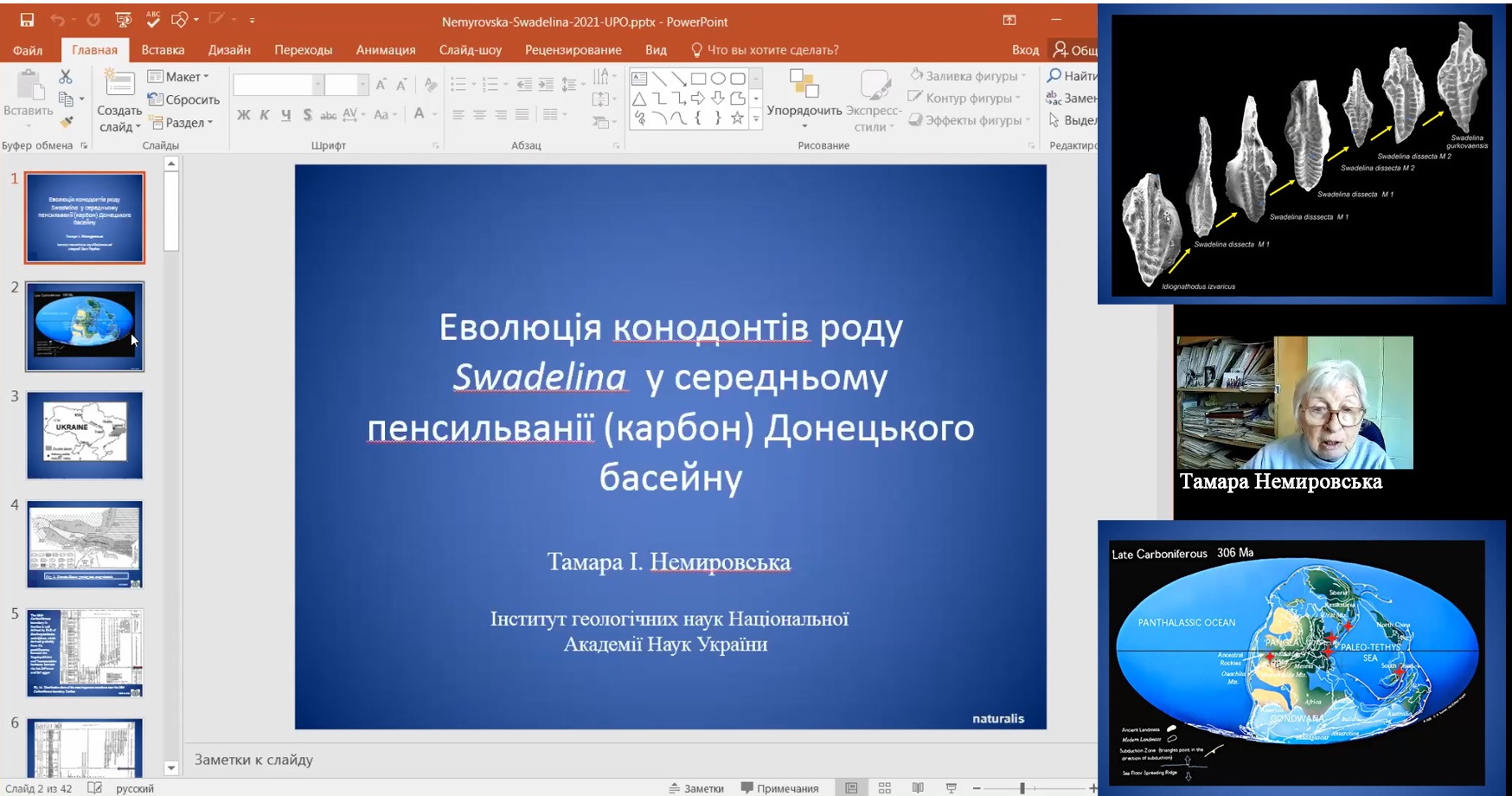The width and height of the screenshot is (1512, 796).
Task: Pick the star shape in shapes gallery
Action: point(737,119)
